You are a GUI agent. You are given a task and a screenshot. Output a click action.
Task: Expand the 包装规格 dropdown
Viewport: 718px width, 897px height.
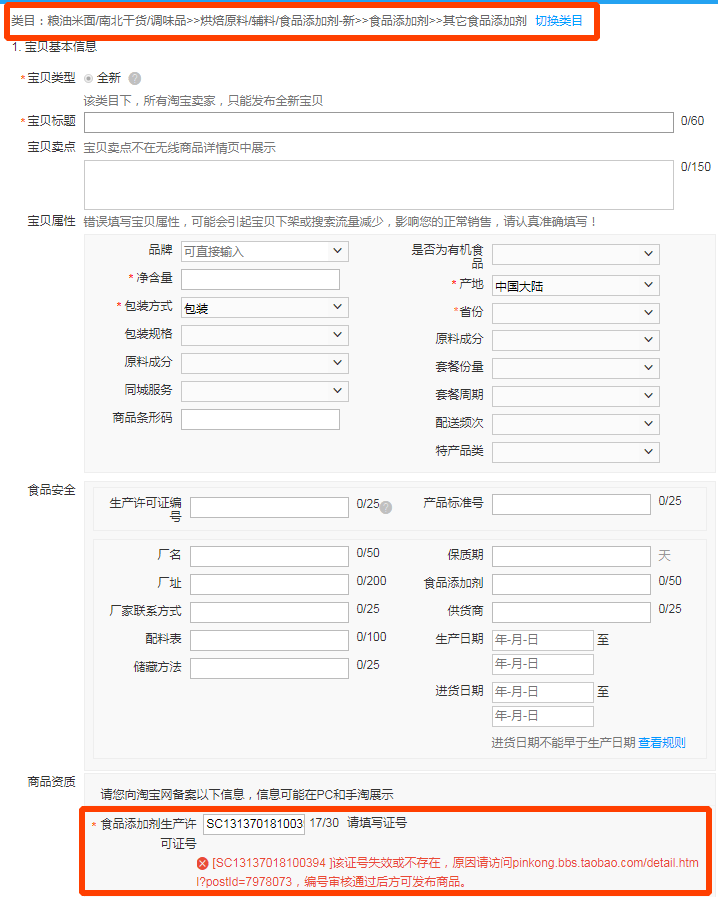coord(265,335)
